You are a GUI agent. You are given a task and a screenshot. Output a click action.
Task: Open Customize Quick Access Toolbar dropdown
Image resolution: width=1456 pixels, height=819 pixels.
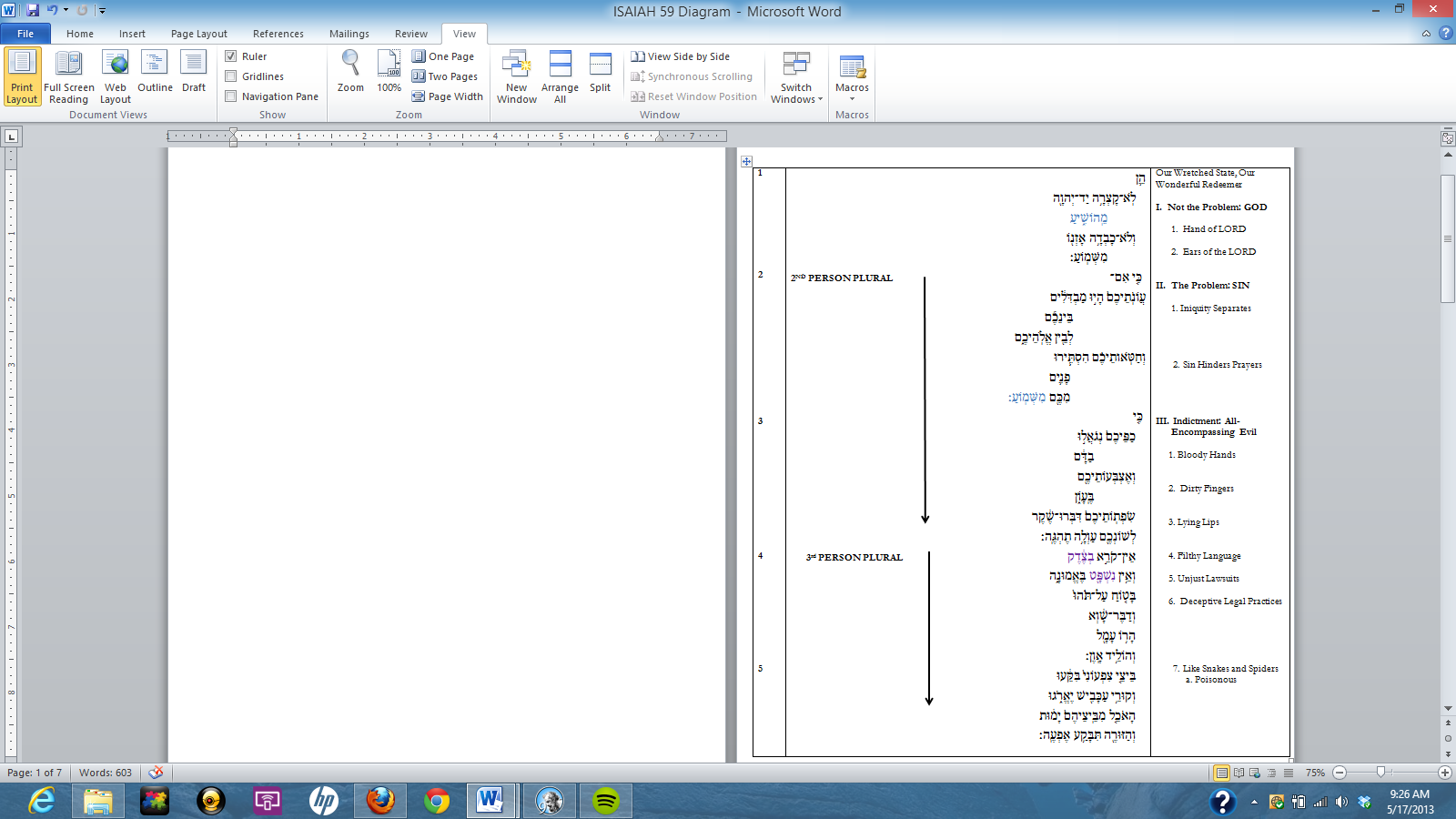102,11
